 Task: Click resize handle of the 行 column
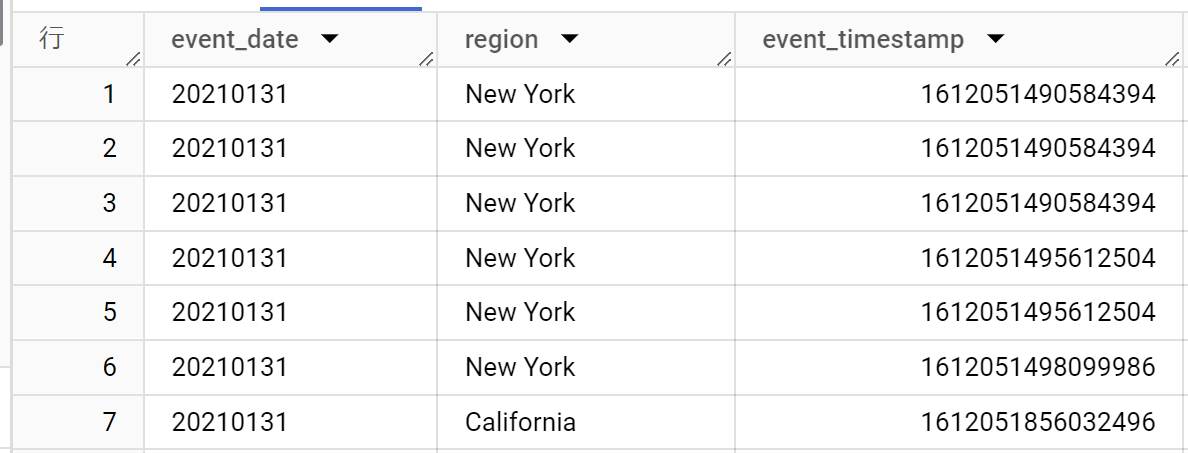pyautogui.click(x=133, y=61)
